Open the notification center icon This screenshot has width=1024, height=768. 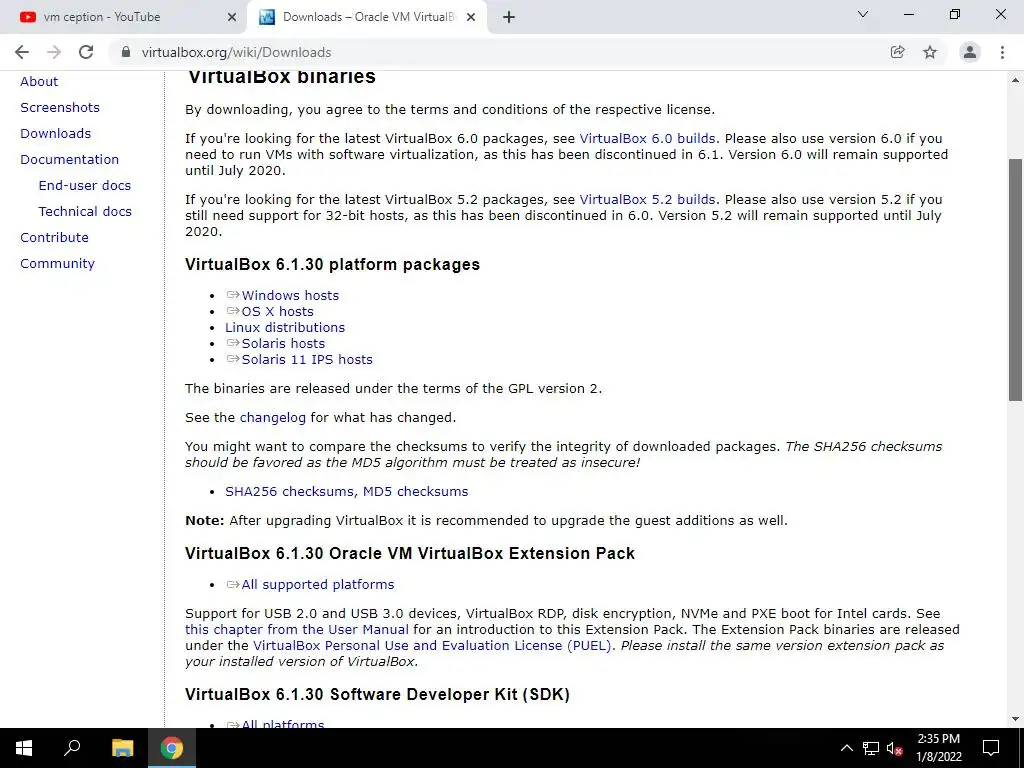click(991, 748)
